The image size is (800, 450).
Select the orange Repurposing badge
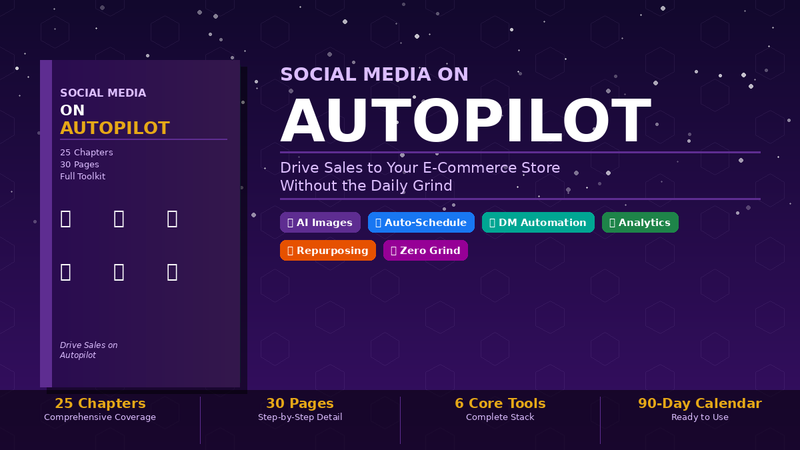click(x=328, y=251)
